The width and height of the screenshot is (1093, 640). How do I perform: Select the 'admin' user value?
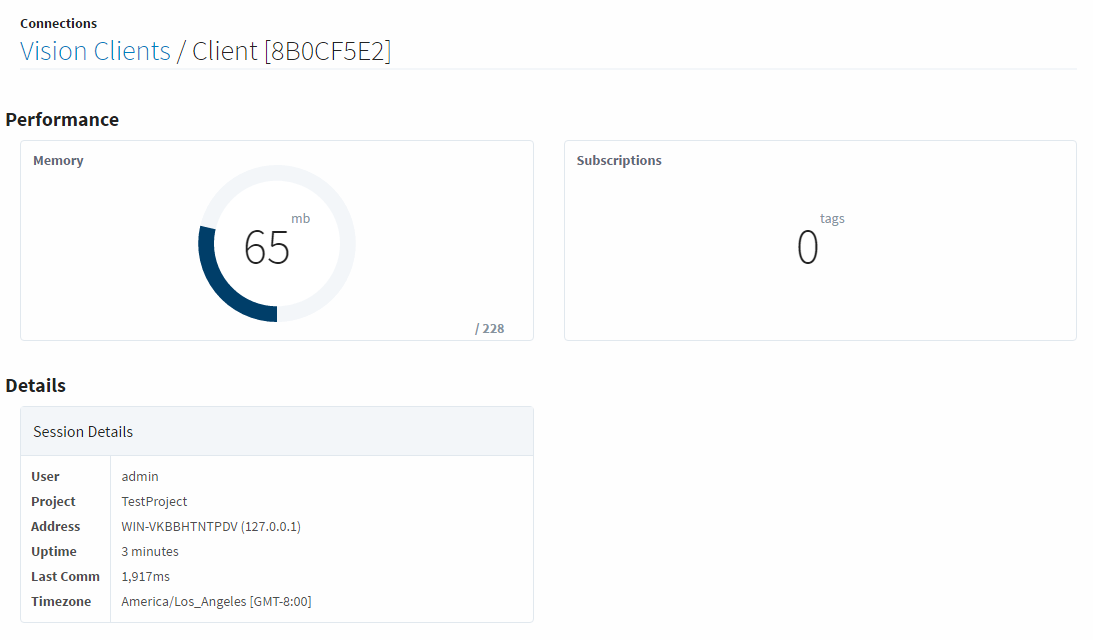click(x=140, y=476)
